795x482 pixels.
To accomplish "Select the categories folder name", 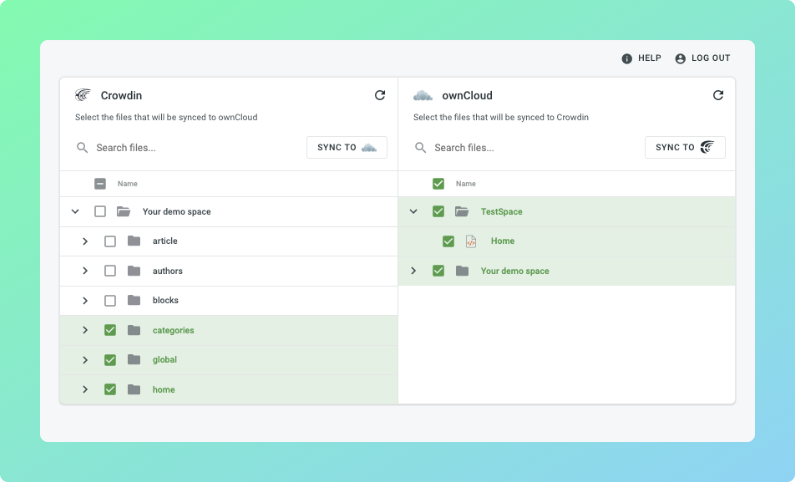I will (x=173, y=330).
